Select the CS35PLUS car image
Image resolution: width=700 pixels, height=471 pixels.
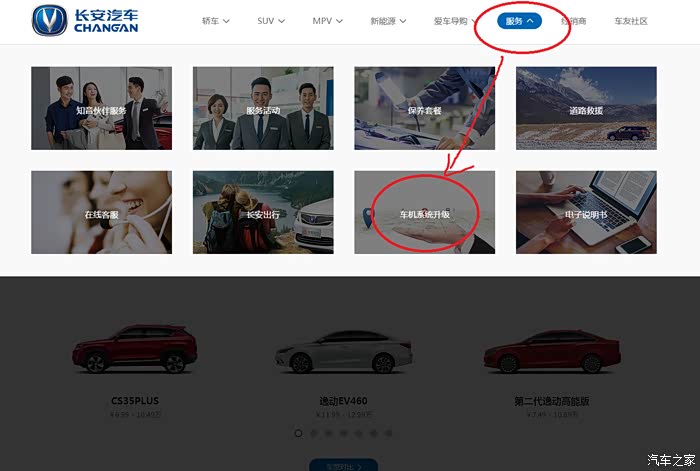click(x=135, y=349)
